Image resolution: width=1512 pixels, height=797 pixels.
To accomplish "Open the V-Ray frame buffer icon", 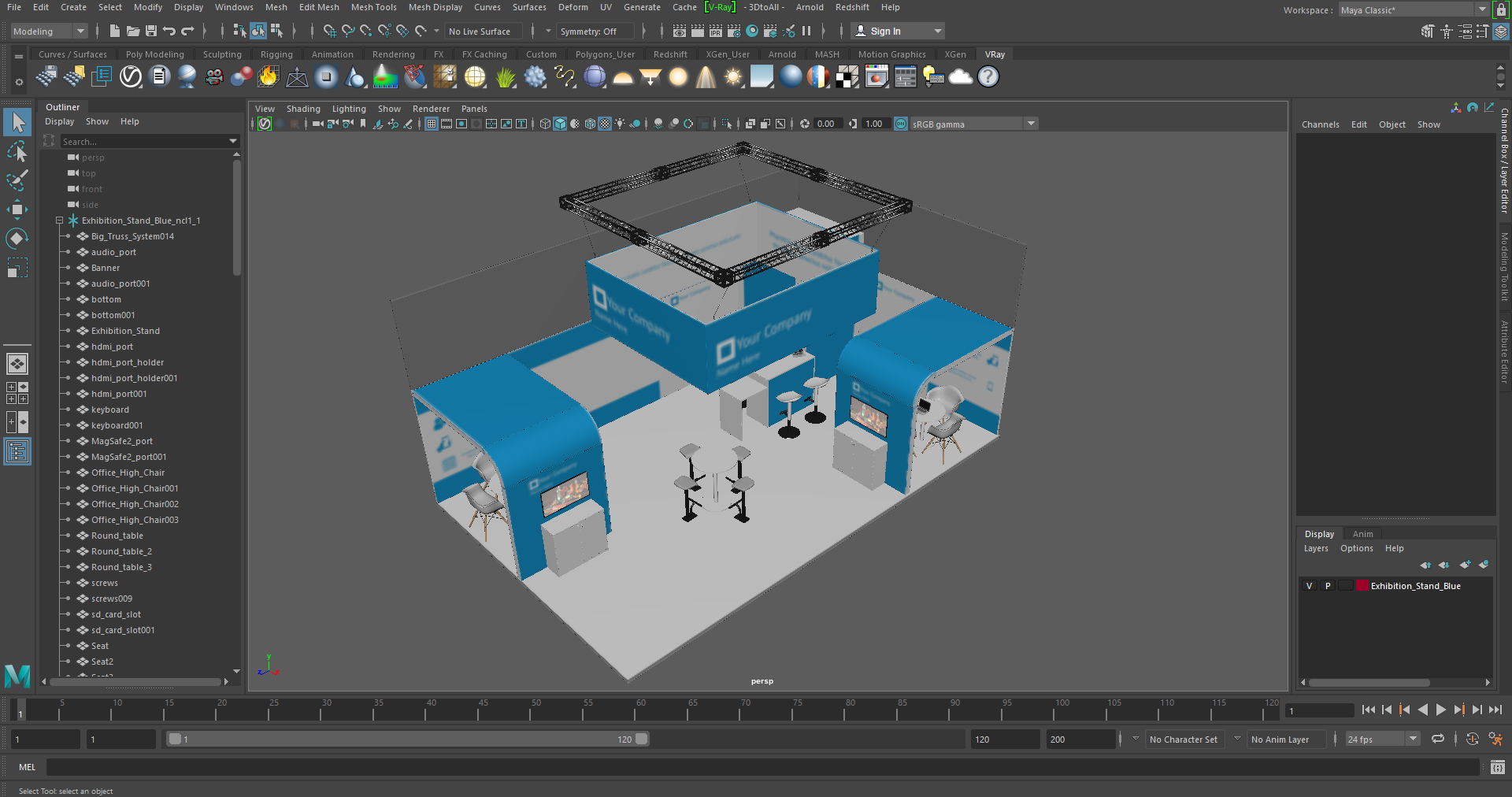I will (x=876, y=76).
